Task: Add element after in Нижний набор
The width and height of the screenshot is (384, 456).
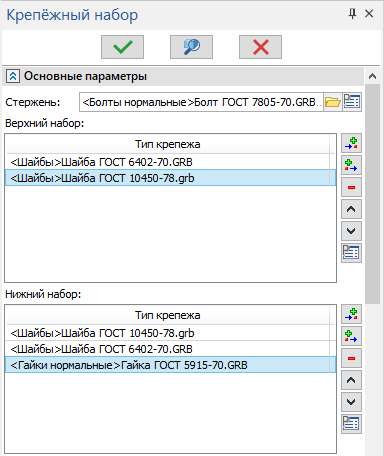Action: (x=351, y=336)
